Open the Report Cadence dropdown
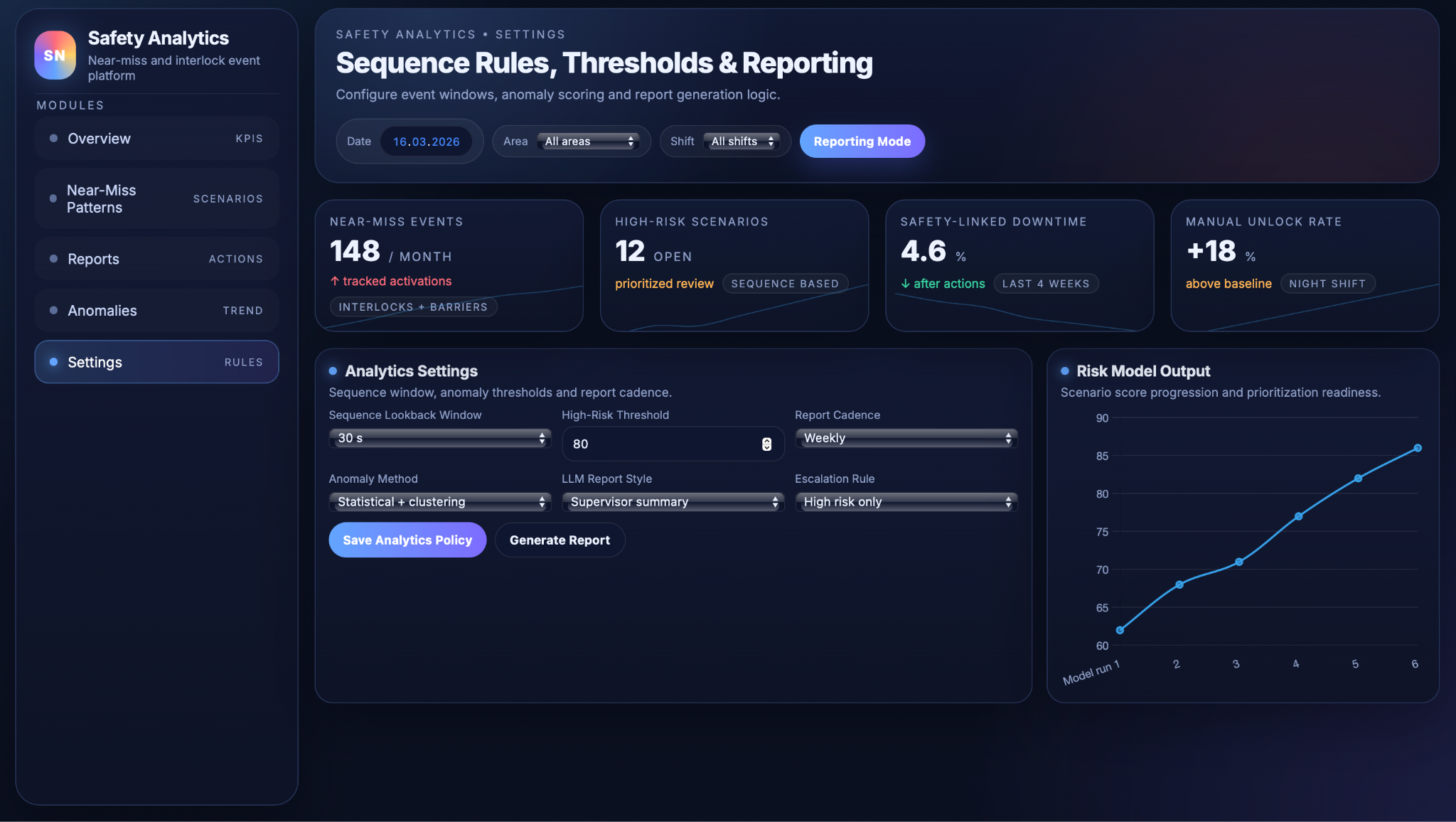 coord(906,438)
